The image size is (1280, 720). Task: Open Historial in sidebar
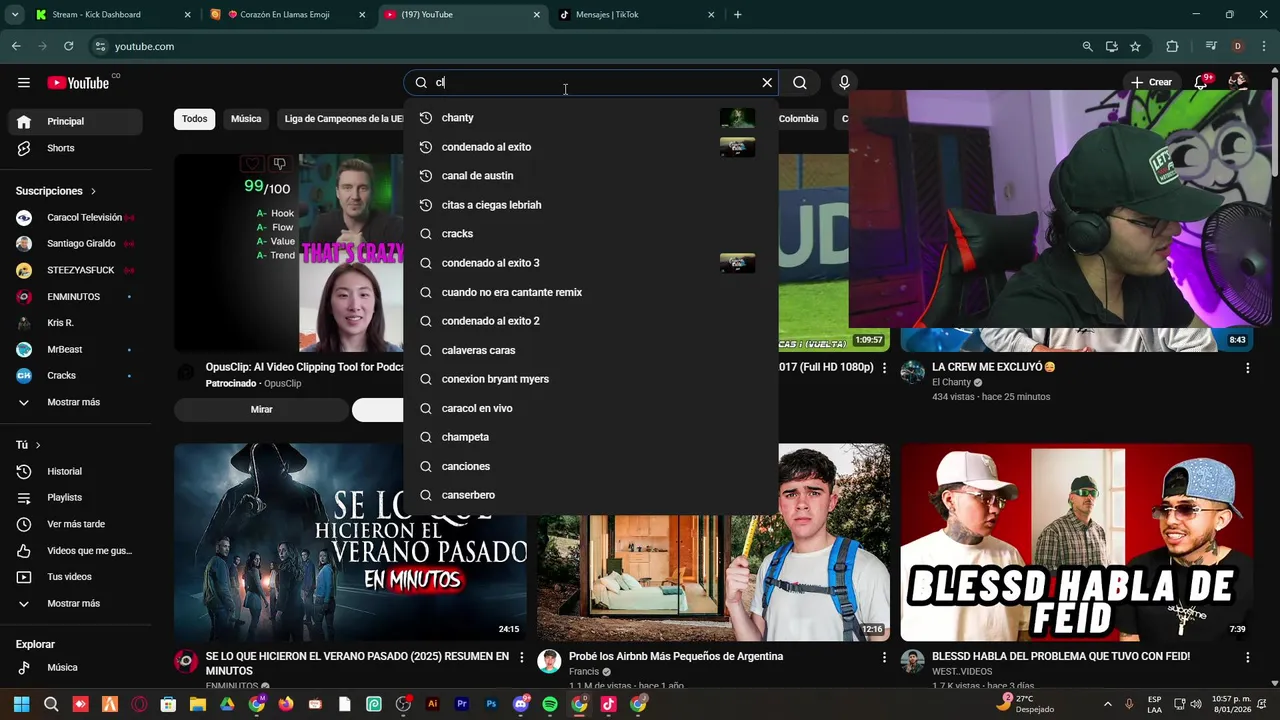click(x=77, y=471)
